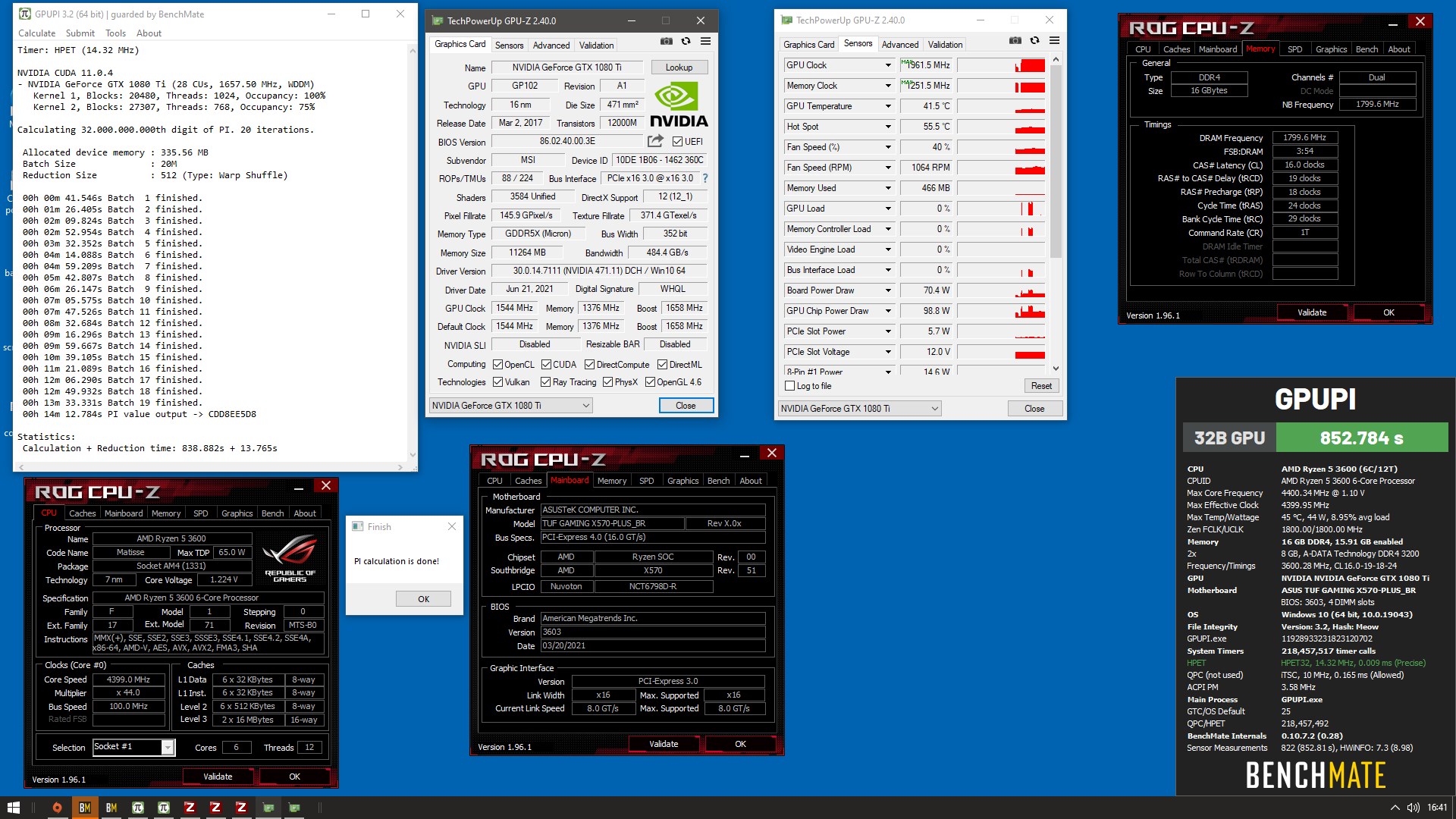Image resolution: width=1456 pixels, height=819 pixels.
Task: Click the second CPU-Z taskbar icon
Action: 215,808
